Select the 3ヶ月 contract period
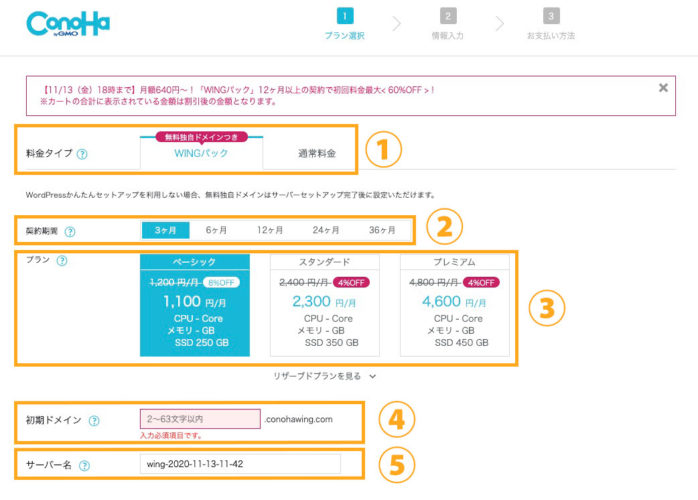The height and width of the screenshot is (500, 698). (x=165, y=230)
